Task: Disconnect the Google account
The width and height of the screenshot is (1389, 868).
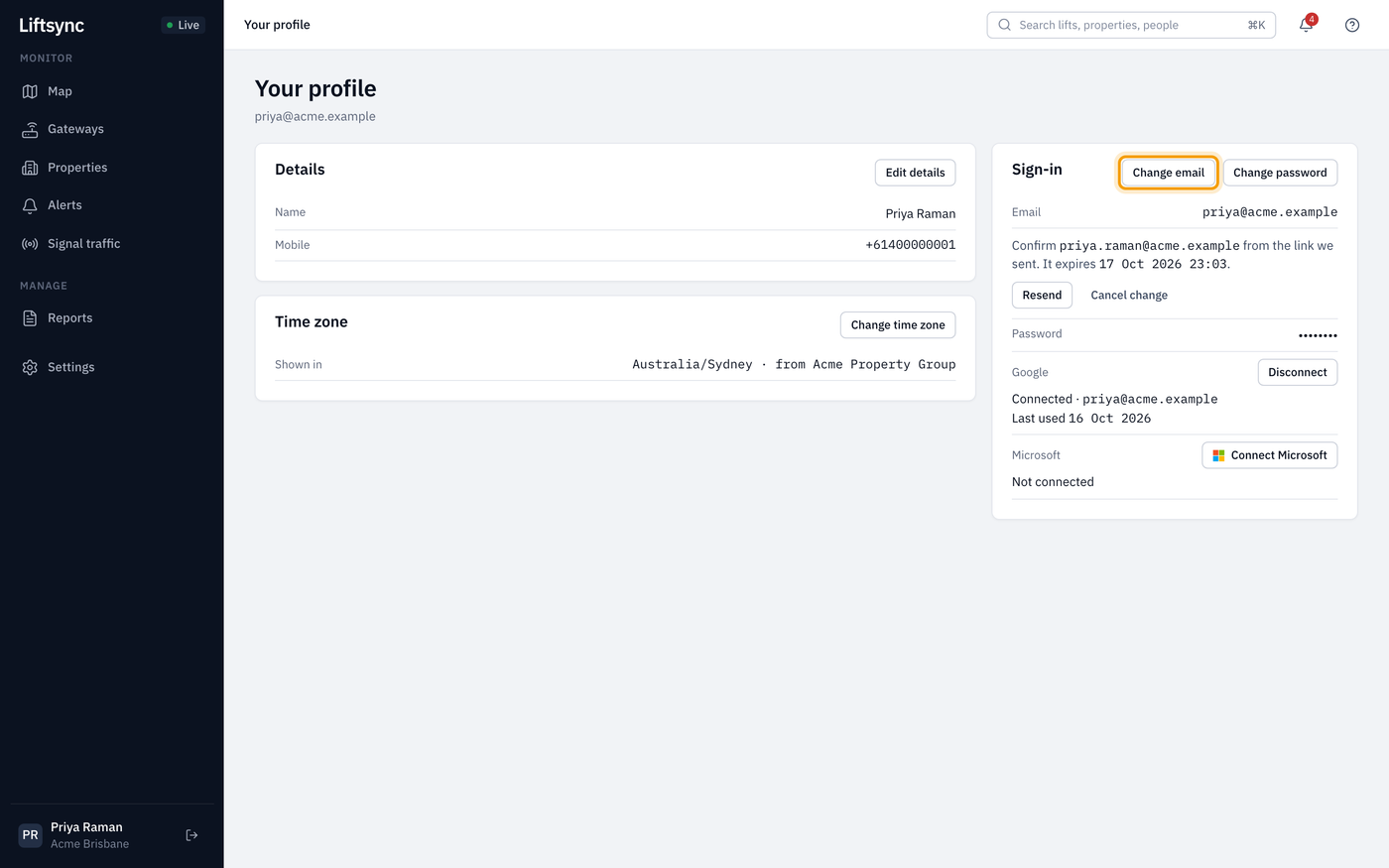Action: click(1298, 372)
